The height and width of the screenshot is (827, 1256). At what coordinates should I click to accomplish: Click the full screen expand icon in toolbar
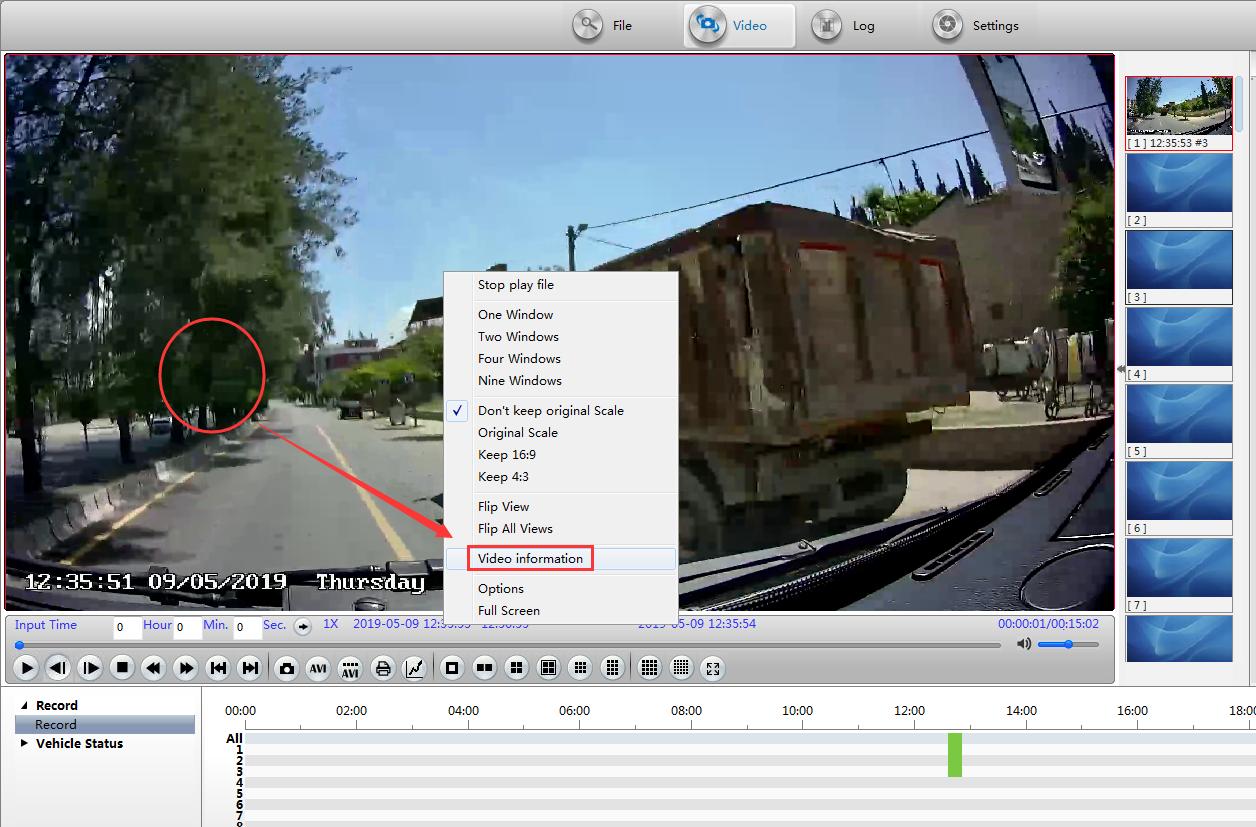pos(712,668)
